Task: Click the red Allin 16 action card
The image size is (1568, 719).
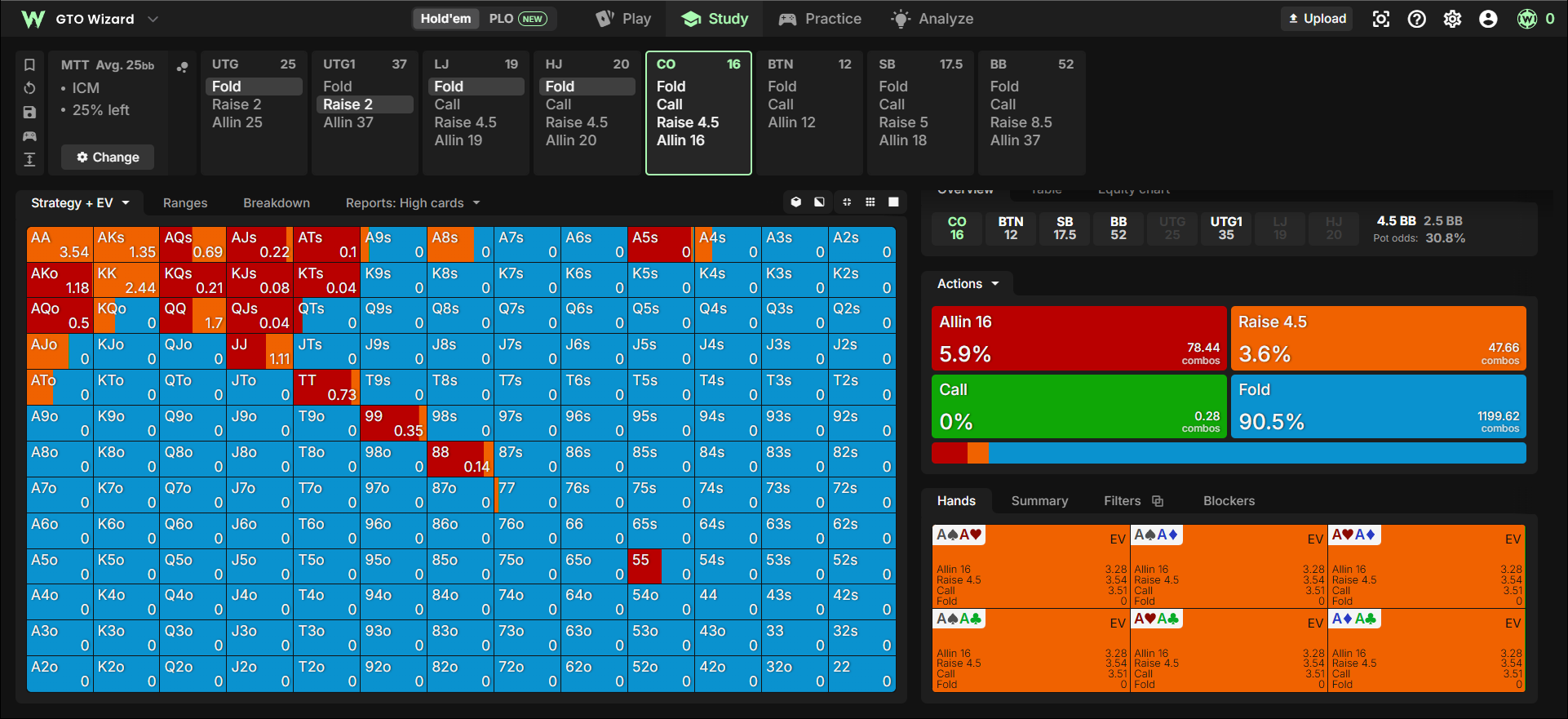Action: 1079,338
